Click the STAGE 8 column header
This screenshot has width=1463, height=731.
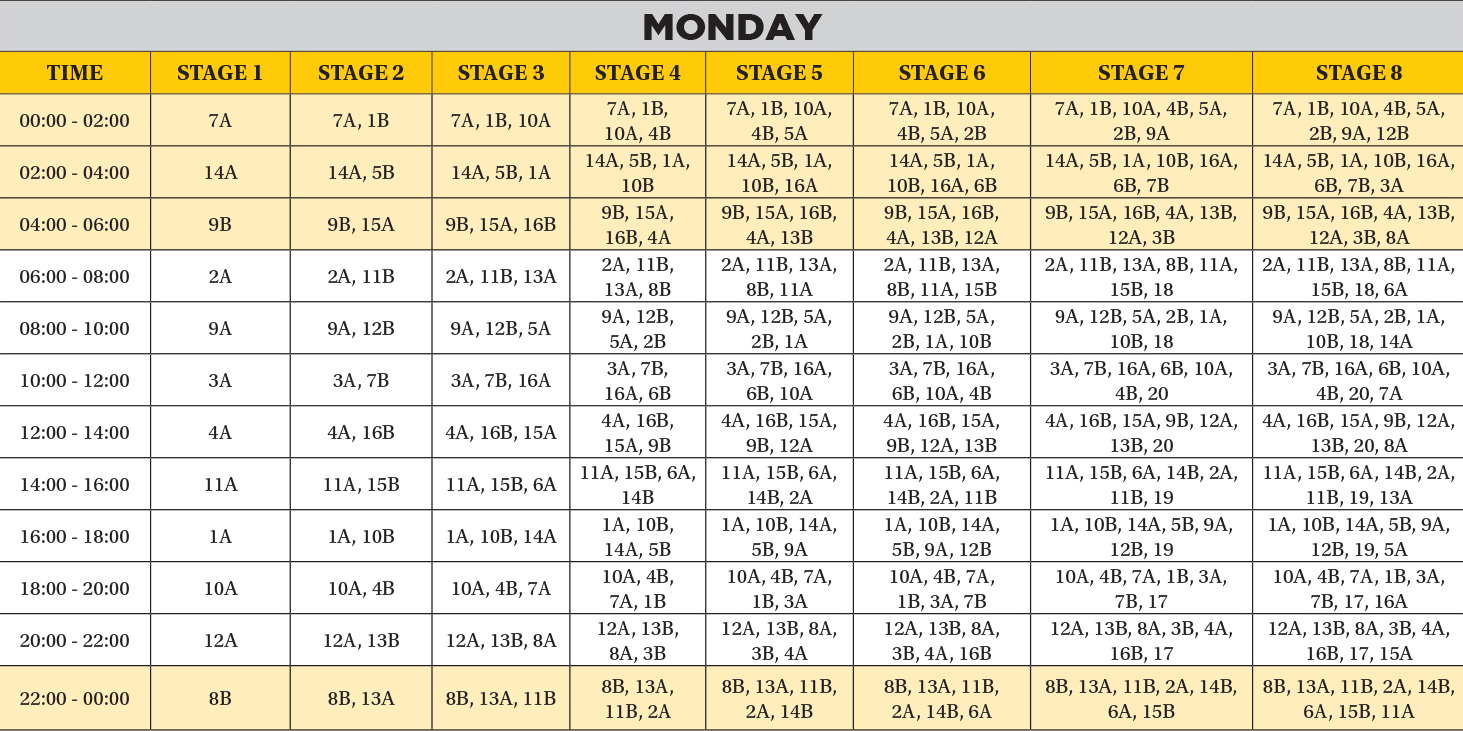pos(1358,73)
